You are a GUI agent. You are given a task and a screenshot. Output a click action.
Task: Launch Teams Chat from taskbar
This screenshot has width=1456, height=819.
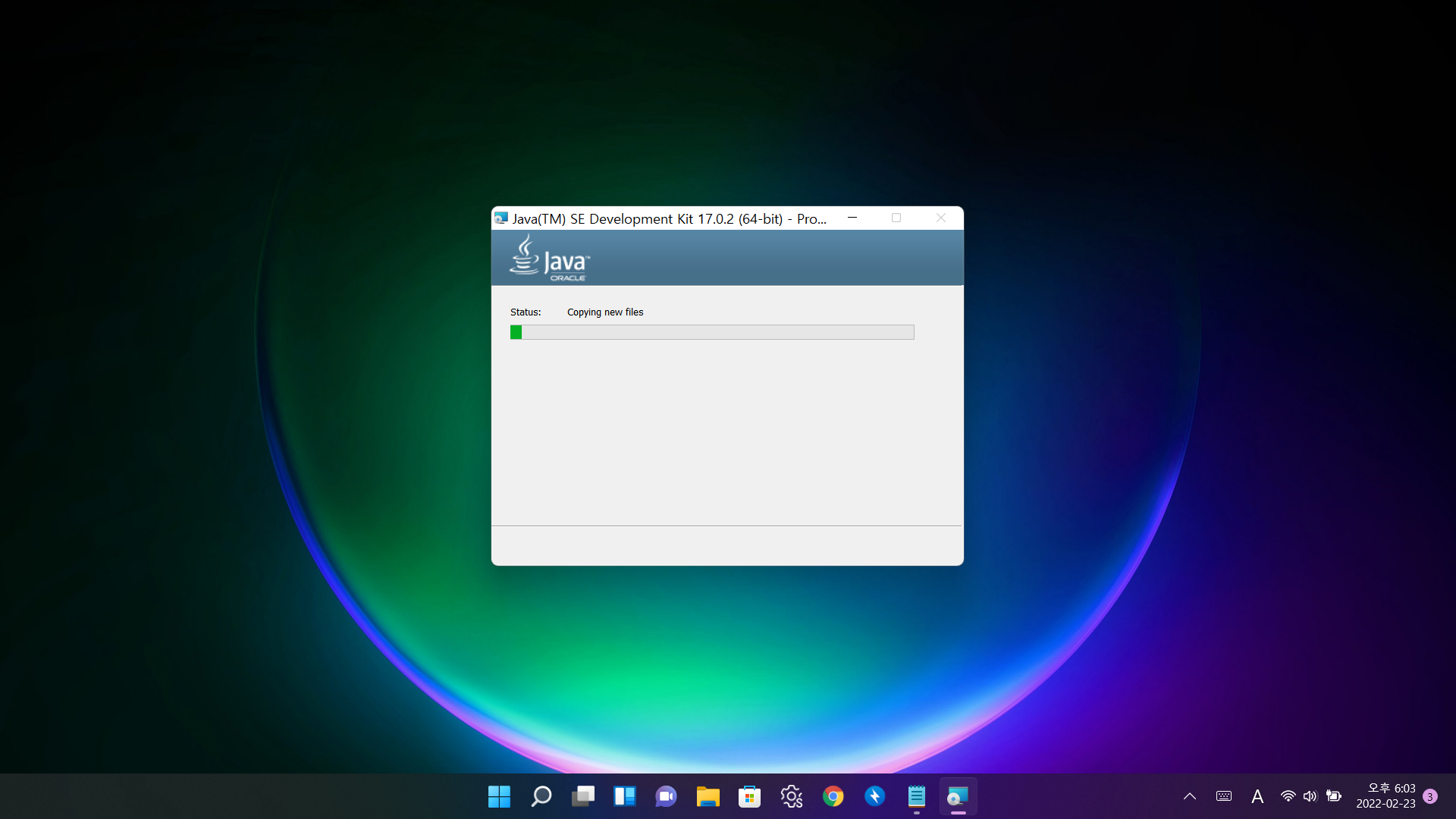(x=666, y=796)
